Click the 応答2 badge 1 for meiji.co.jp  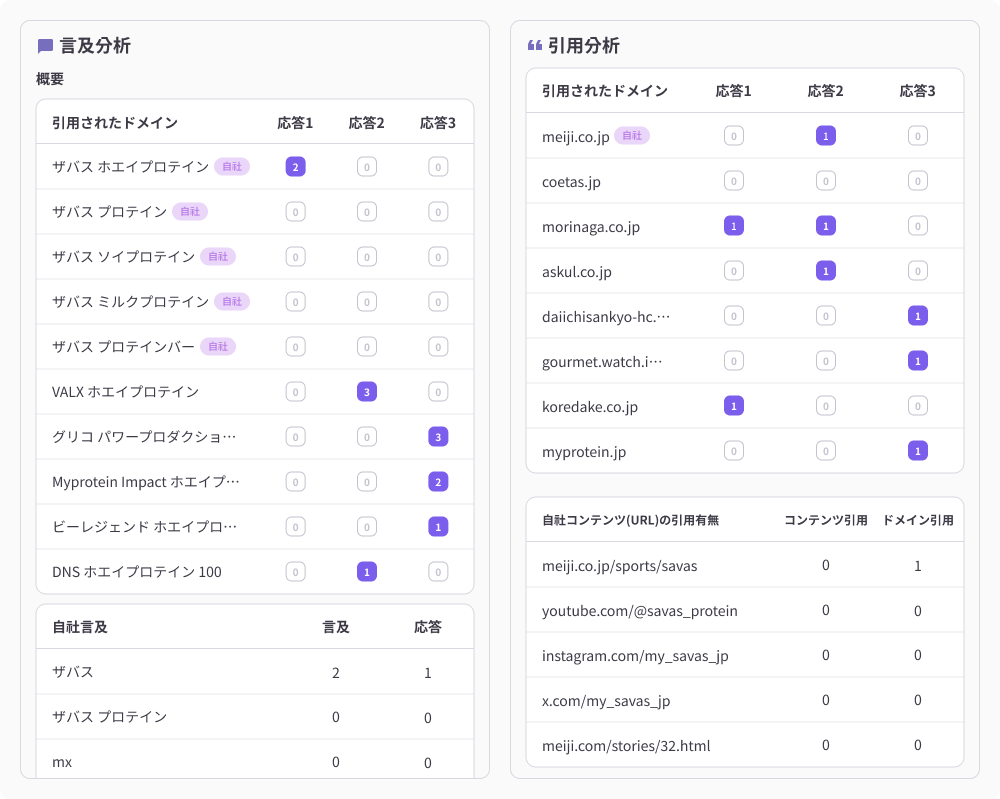(x=826, y=136)
